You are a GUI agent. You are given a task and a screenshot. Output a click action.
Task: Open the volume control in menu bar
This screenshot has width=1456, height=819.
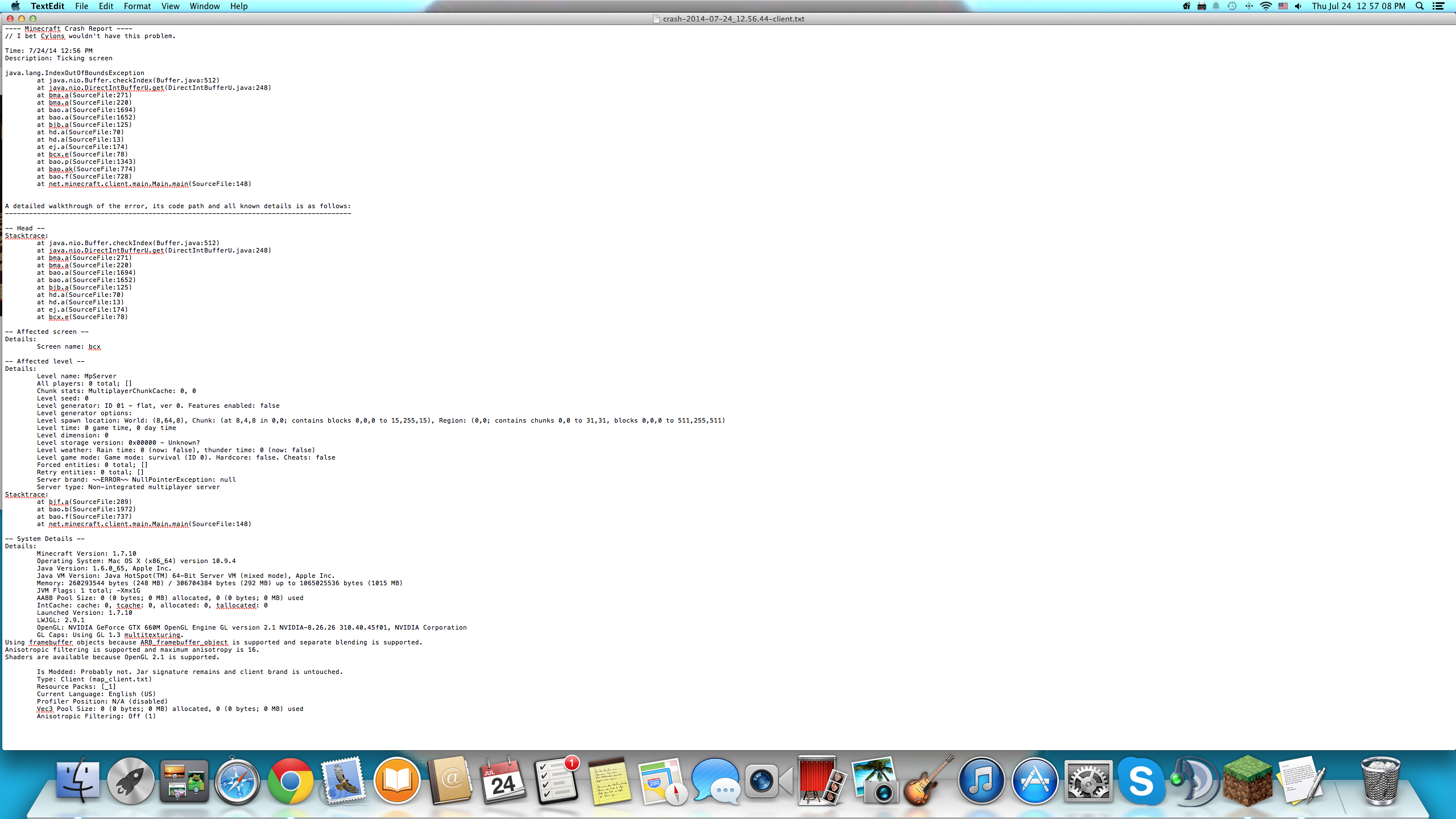[1298, 6]
